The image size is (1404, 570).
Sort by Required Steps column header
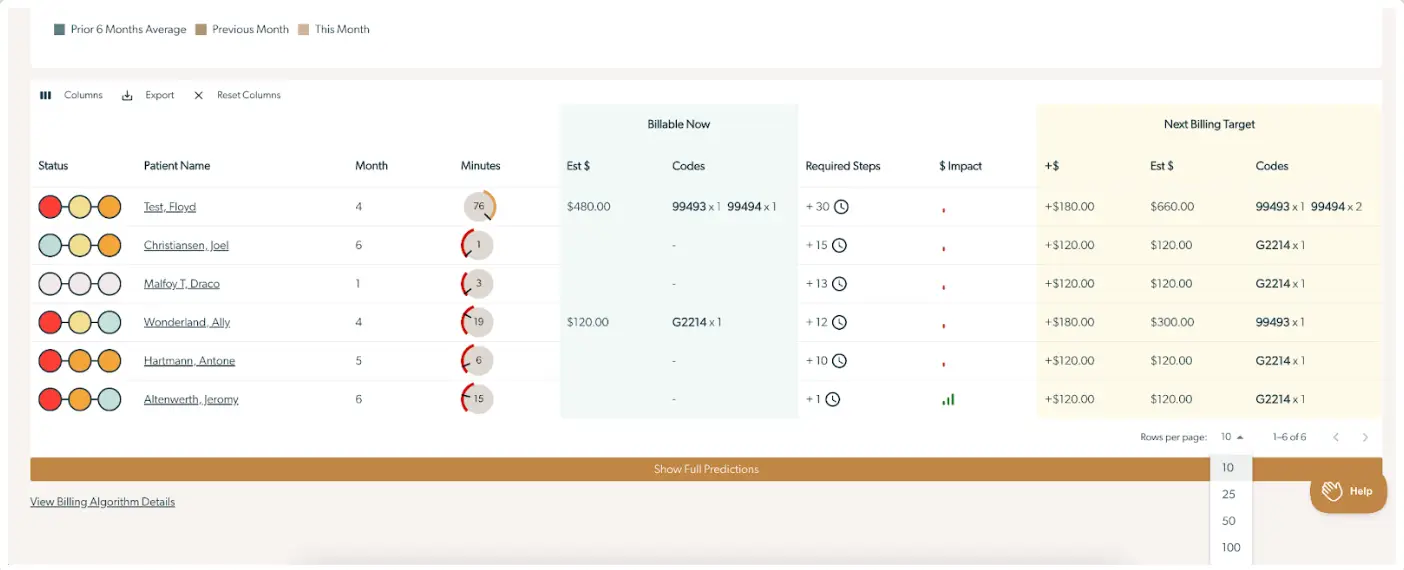(x=843, y=166)
